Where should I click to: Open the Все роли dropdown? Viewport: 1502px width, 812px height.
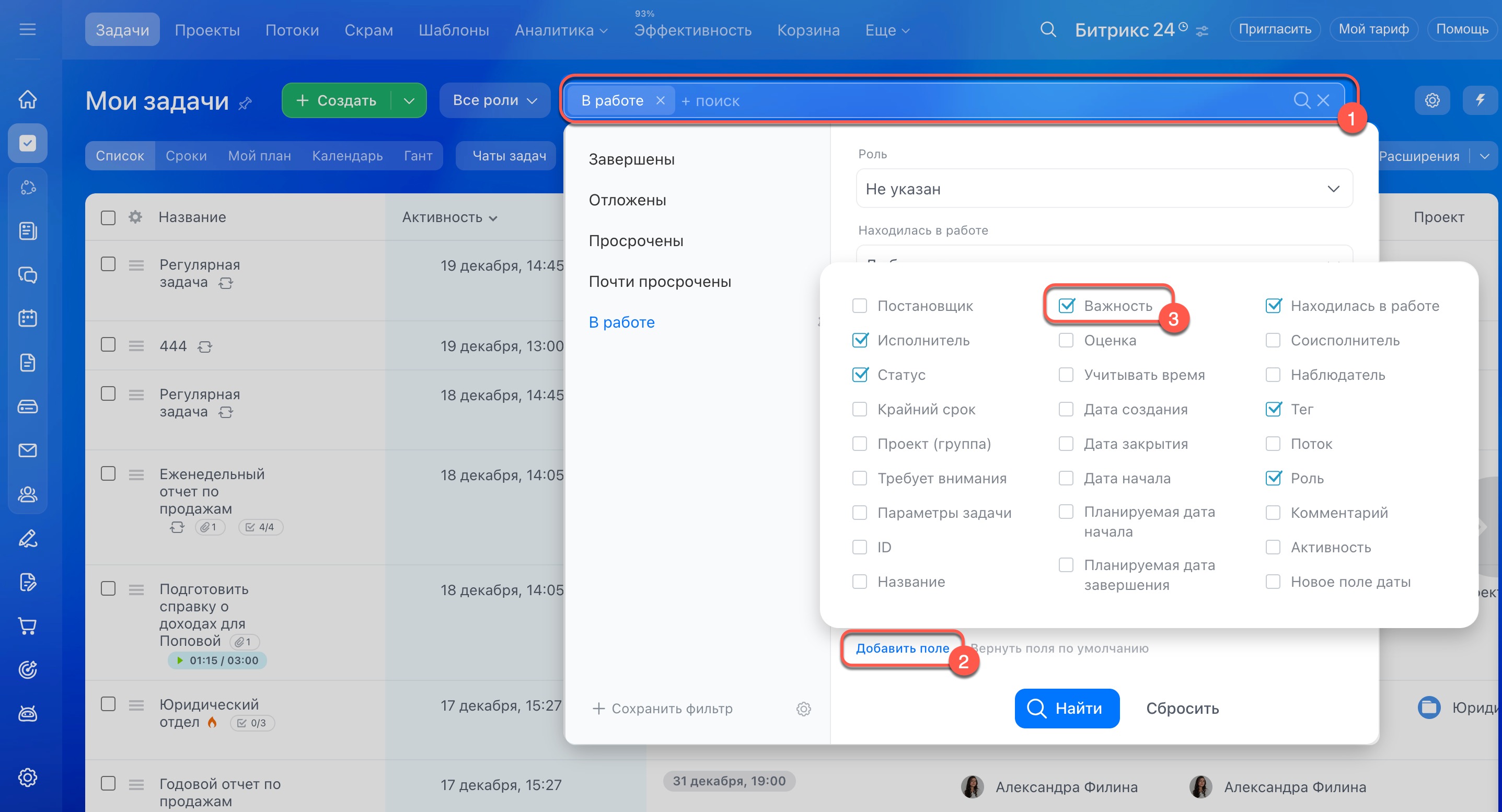(x=494, y=100)
